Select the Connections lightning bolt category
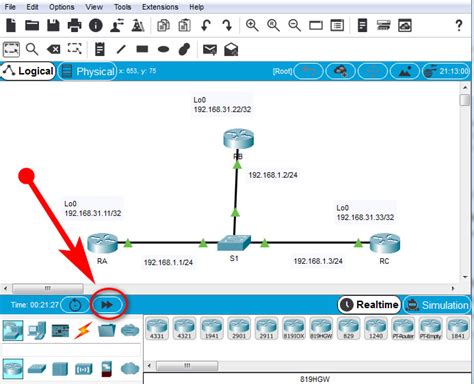 [x=83, y=330]
